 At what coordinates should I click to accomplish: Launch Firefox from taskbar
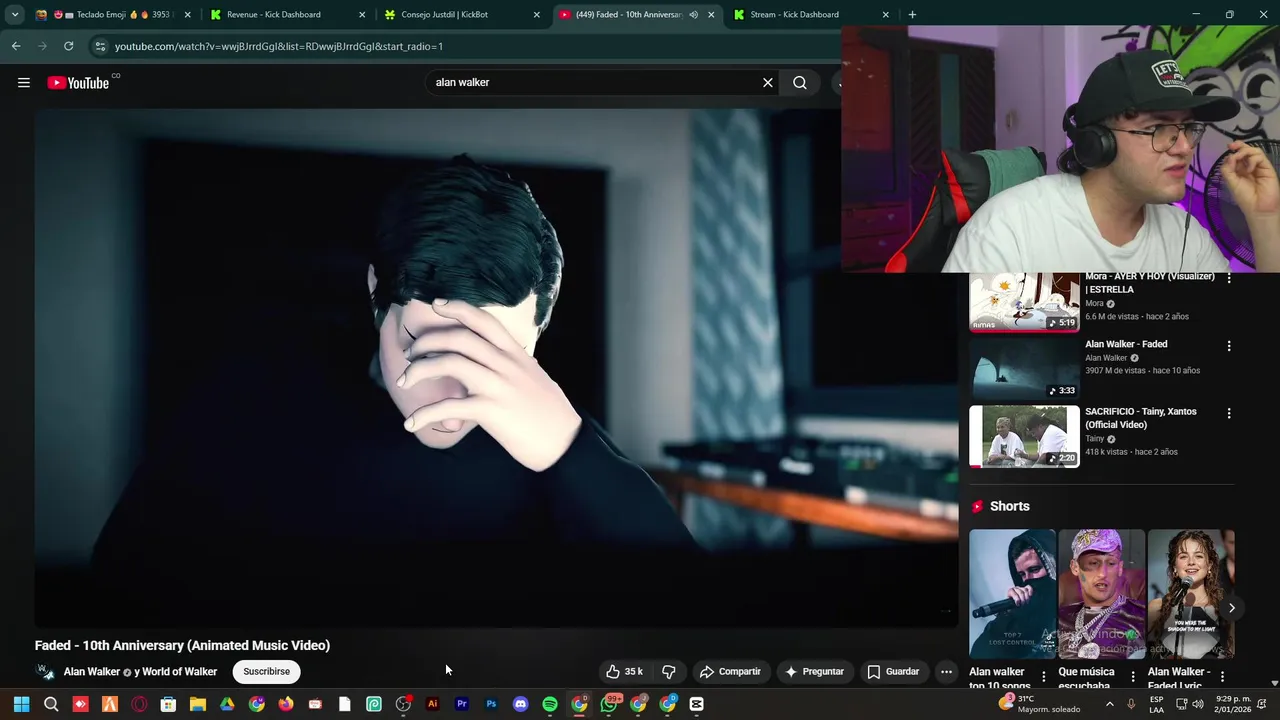click(286, 705)
